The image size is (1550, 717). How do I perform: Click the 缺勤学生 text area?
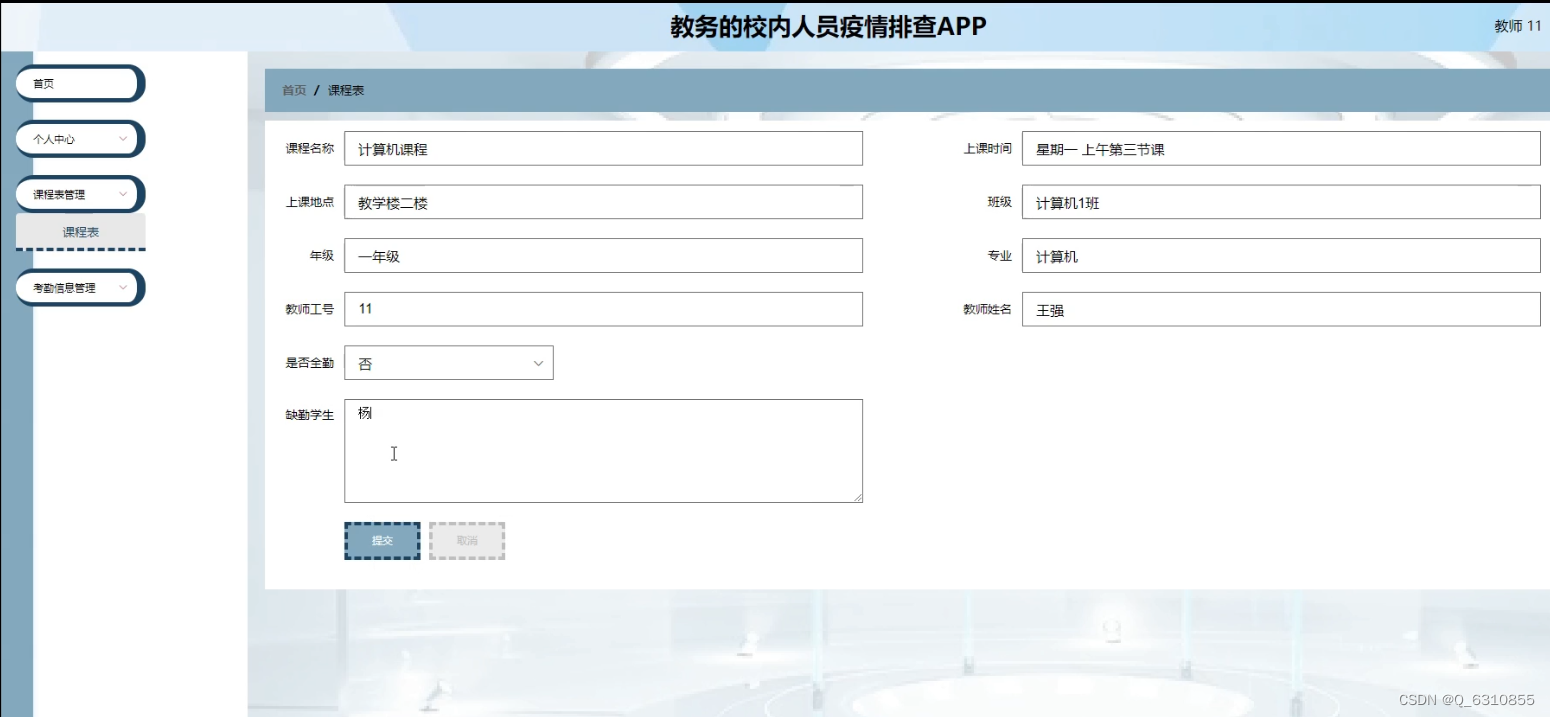tap(603, 451)
